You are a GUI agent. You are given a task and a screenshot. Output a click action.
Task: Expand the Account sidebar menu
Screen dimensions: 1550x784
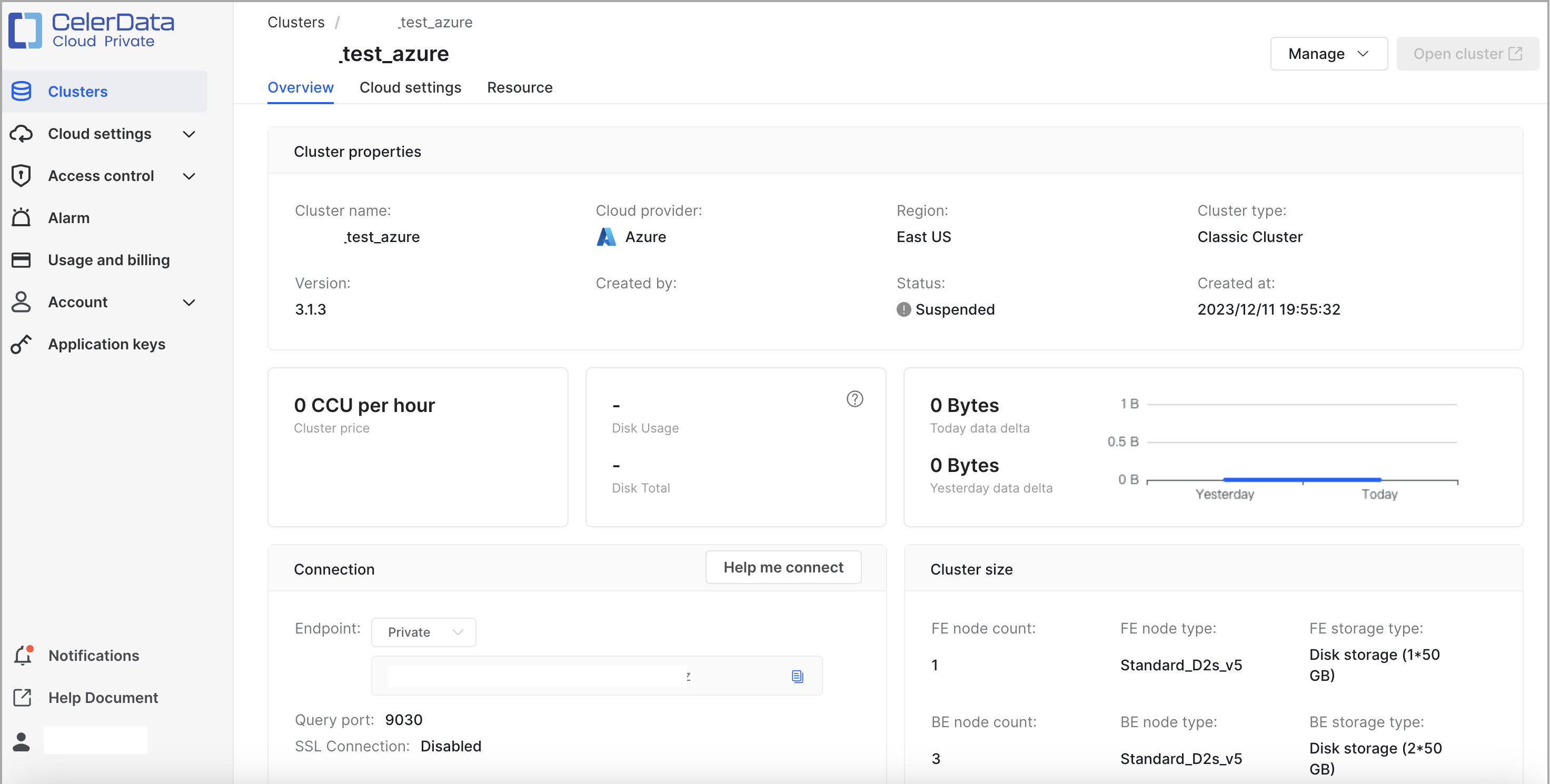(x=189, y=302)
